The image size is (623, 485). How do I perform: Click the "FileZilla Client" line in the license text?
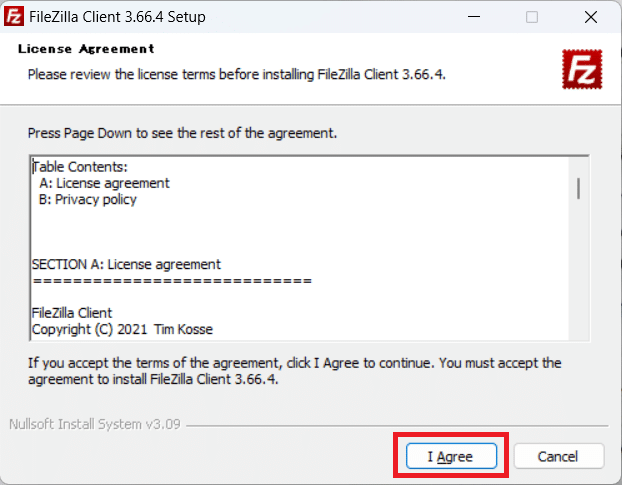click(x=72, y=313)
